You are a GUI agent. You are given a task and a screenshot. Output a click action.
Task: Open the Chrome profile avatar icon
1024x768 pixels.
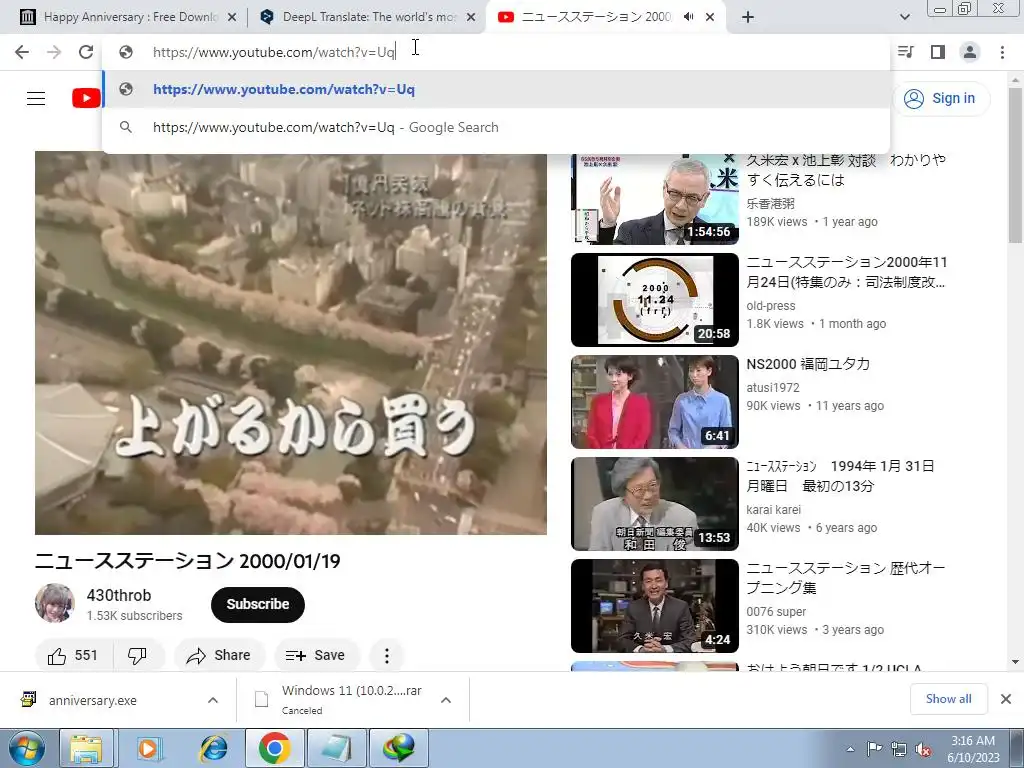(x=970, y=52)
